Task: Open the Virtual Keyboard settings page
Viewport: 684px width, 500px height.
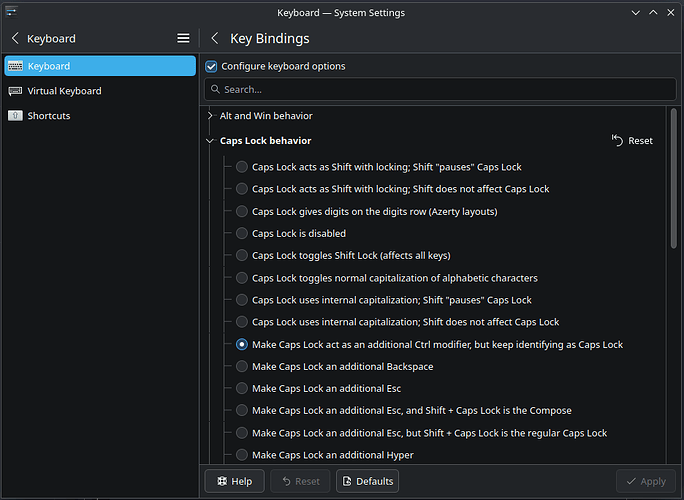Action: [x=64, y=91]
